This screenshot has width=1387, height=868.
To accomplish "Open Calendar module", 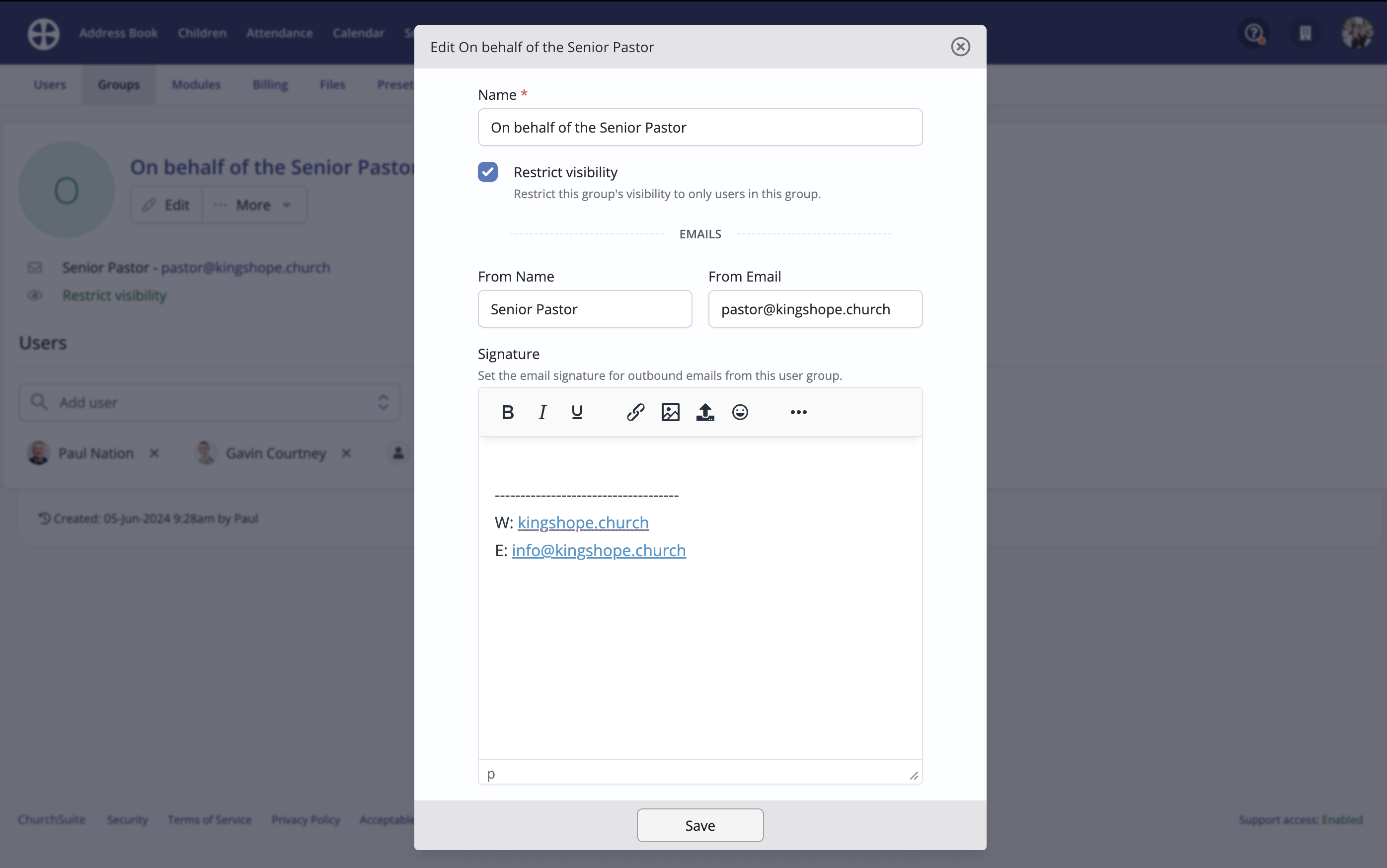I will pyautogui.click(x=358, y=33).
